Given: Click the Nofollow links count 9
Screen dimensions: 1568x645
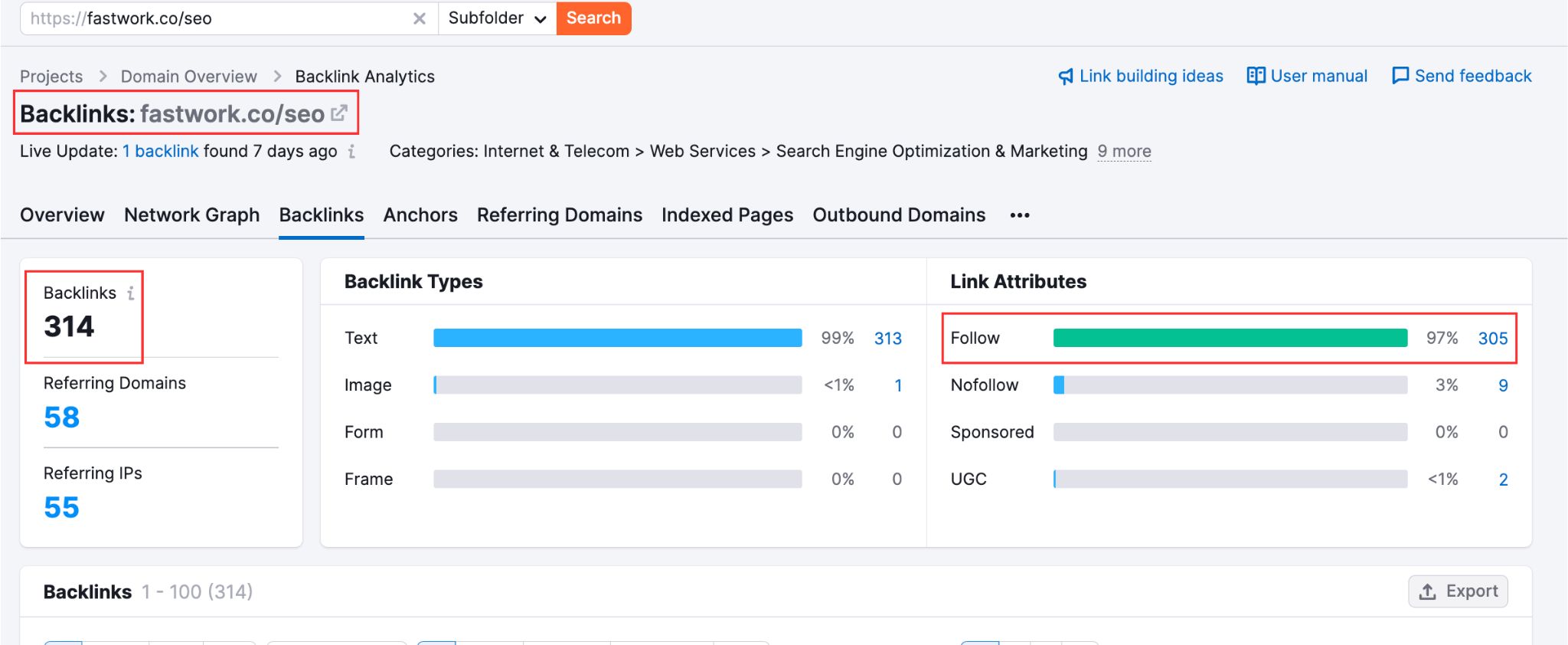Looking at the screenshot, I should click(x=1503, y=385).
